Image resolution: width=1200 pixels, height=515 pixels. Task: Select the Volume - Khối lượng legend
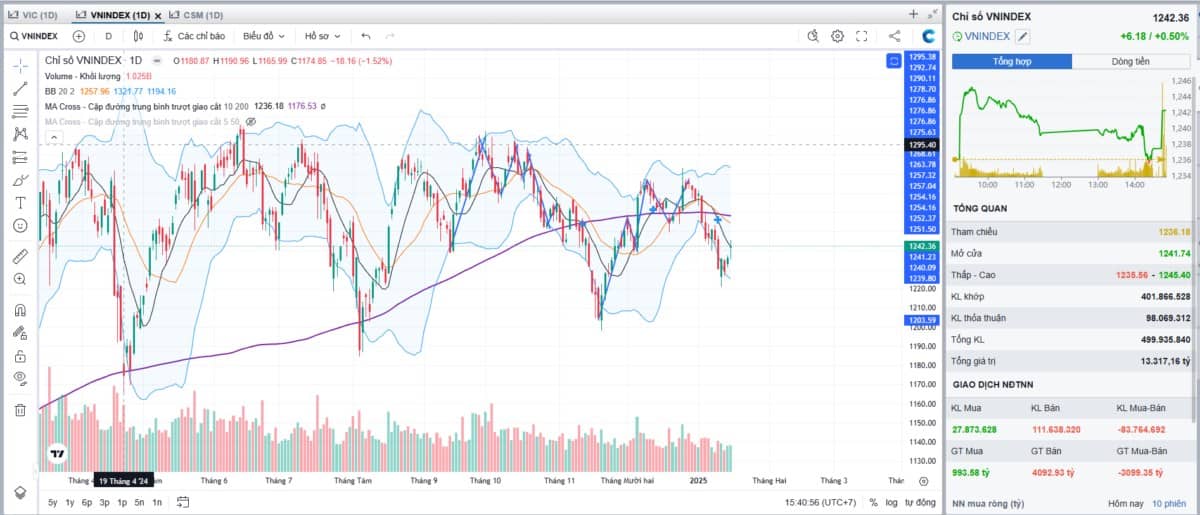84,76
